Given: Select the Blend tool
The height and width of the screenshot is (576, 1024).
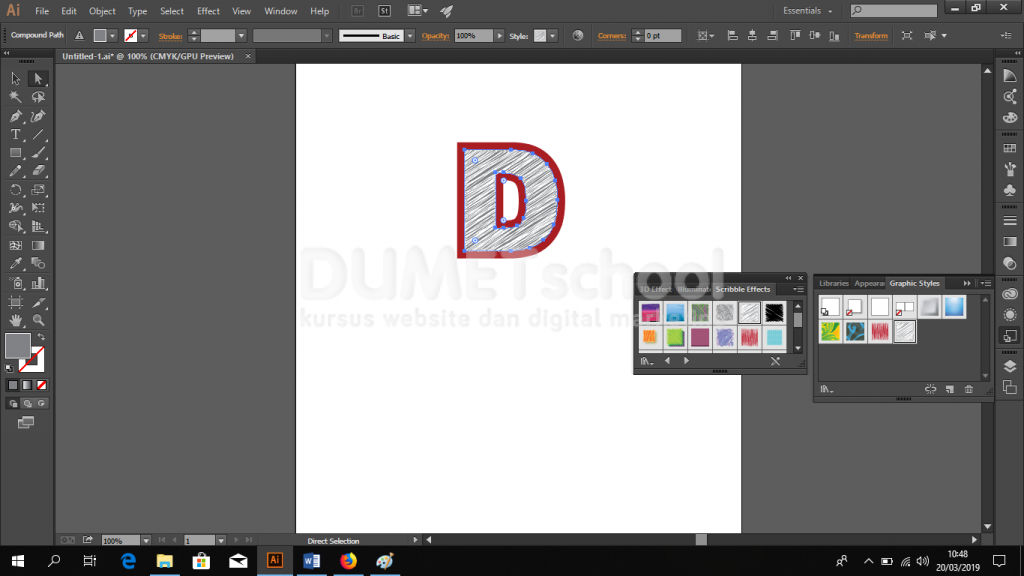Looking at the screenshot, I should tap(38, 264).
